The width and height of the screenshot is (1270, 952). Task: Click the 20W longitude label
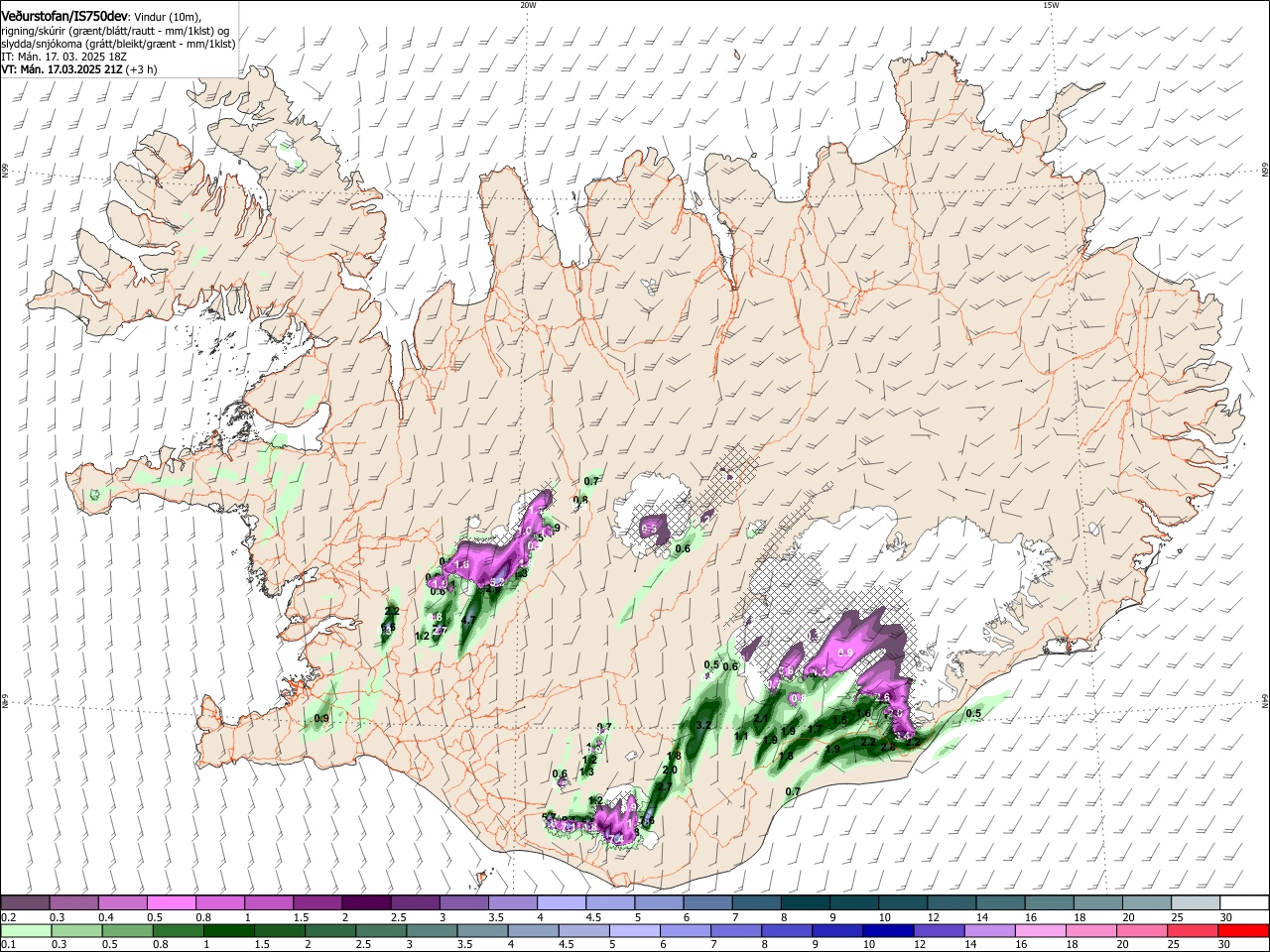point(527,5)
